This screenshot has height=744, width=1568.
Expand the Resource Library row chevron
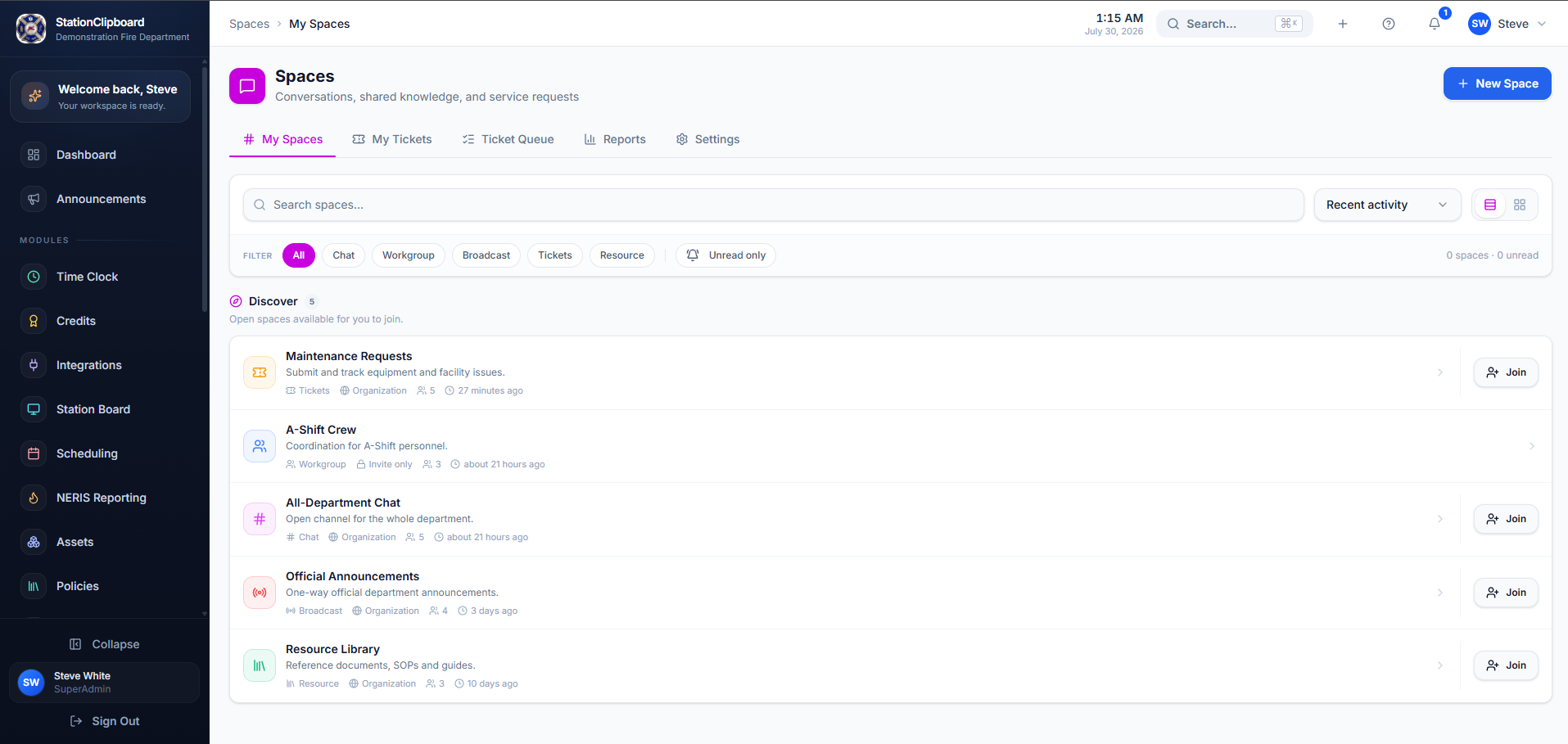coord(1440,665)
